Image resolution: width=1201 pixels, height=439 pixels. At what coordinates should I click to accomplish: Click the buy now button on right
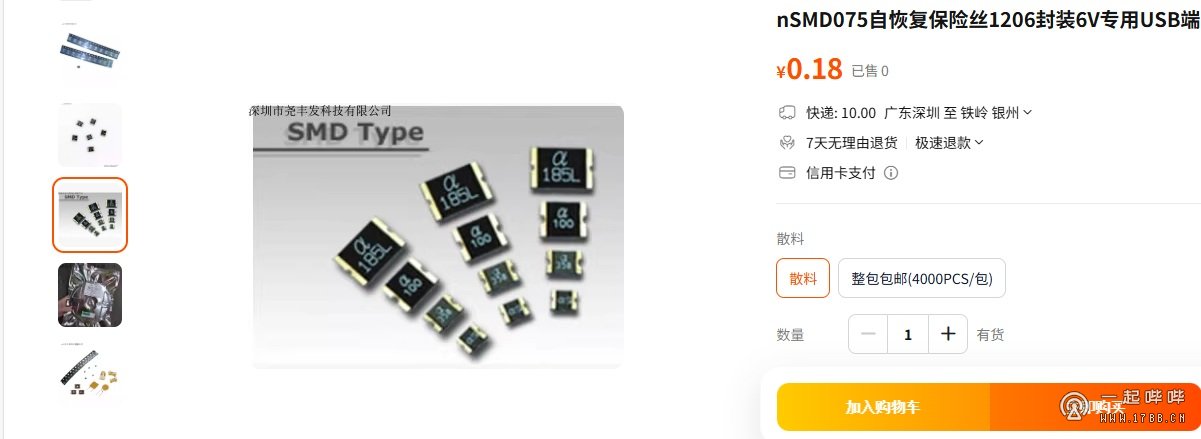coord(1095,407)
